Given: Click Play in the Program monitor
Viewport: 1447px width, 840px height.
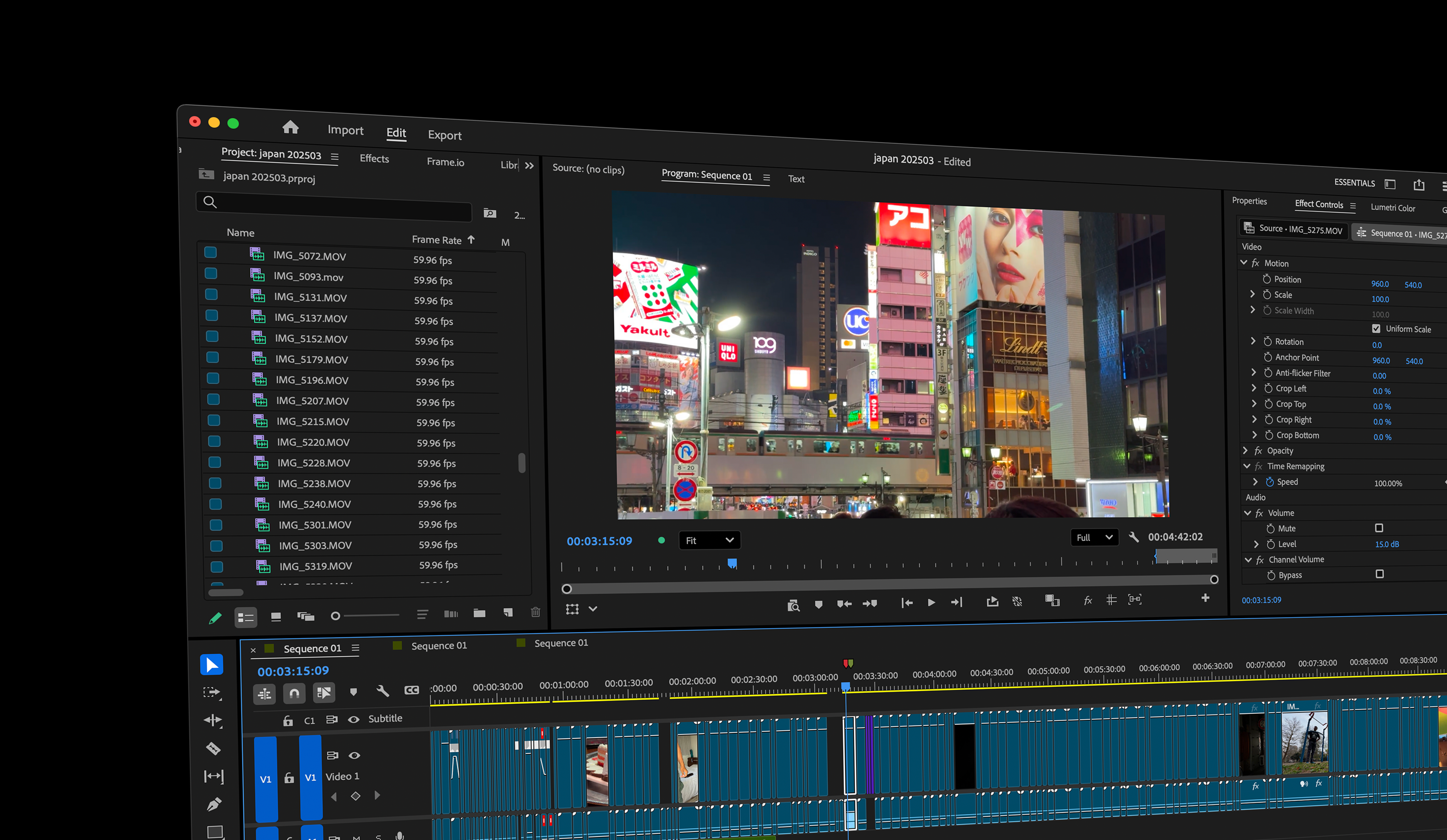Looking at the screenshot, I should point(931,602).
